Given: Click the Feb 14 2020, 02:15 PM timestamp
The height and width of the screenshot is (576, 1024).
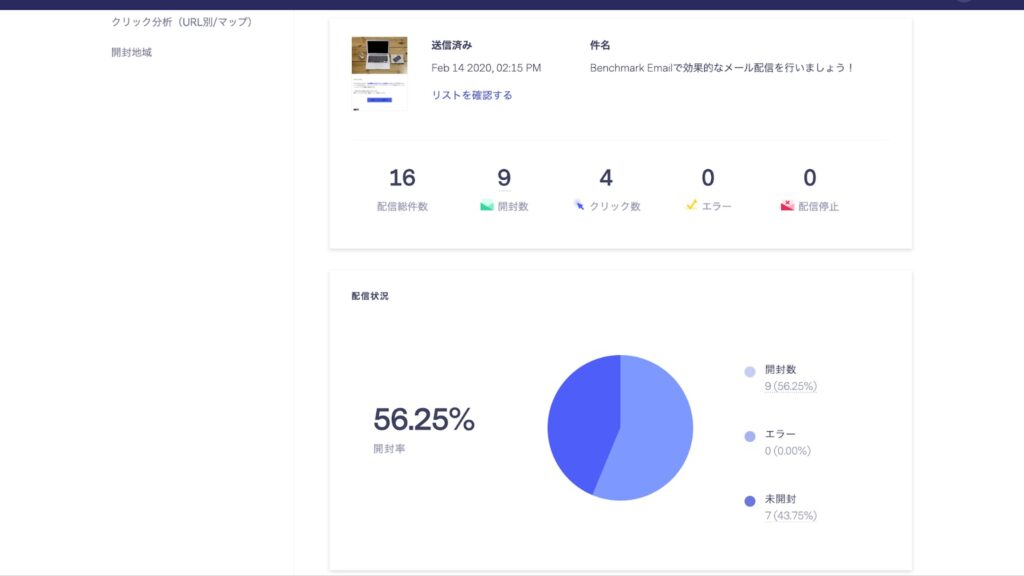Looking at the screenshot, I should pyautogui.click(x=486, y=67).
